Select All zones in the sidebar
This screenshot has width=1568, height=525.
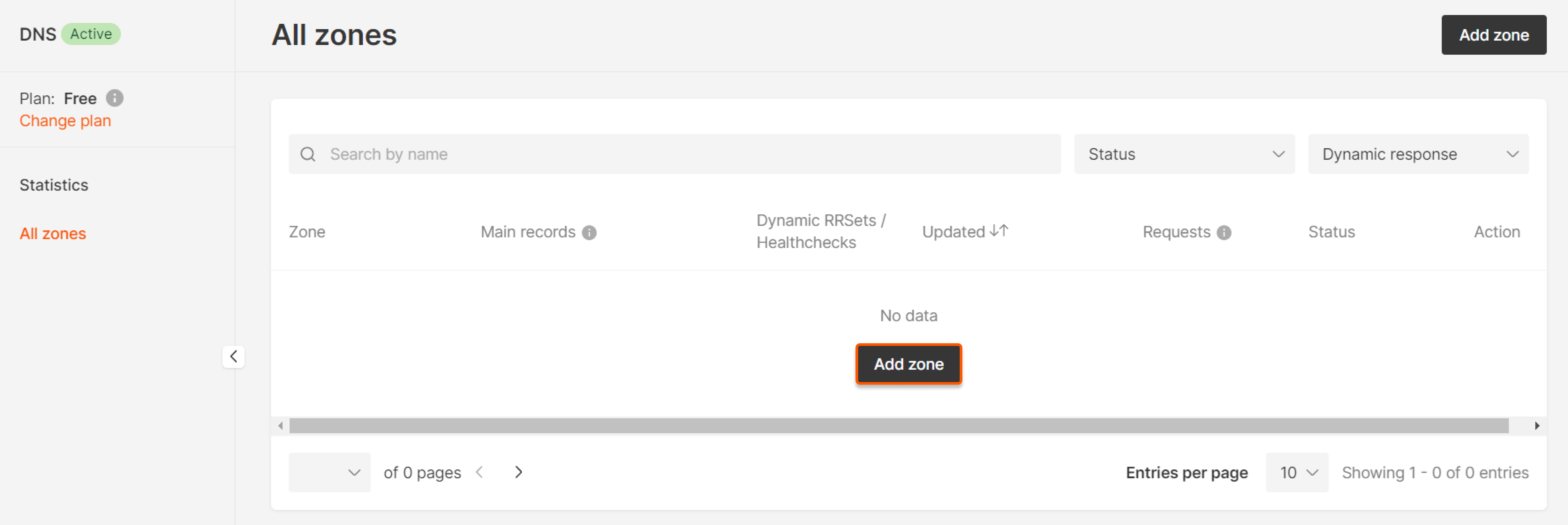point(53,234)
